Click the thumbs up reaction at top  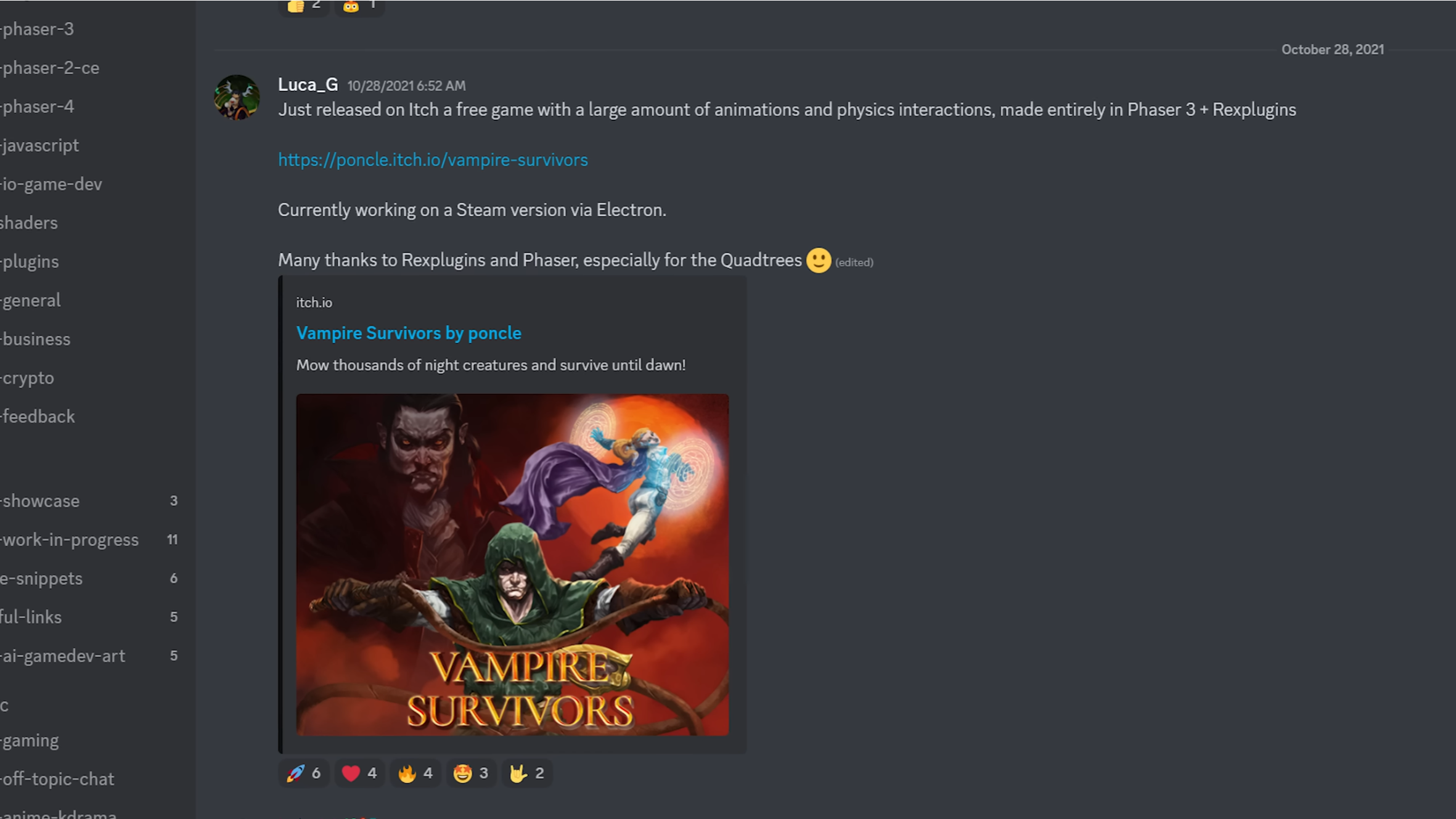[304, 6]
